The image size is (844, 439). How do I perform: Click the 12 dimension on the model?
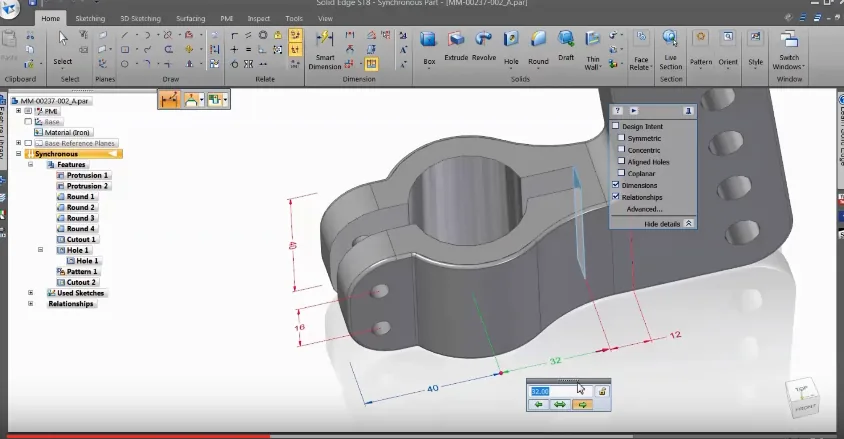click(675, 335)
